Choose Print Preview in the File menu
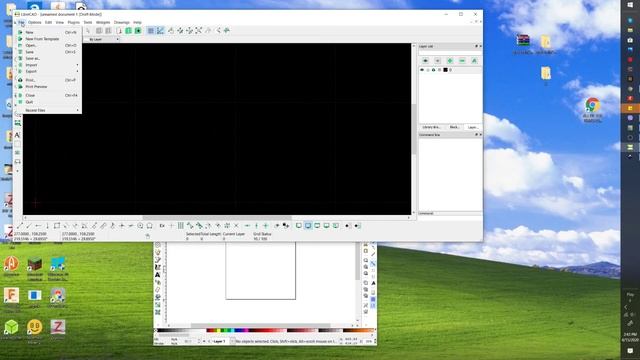640x360 pixels. [48, 87]
